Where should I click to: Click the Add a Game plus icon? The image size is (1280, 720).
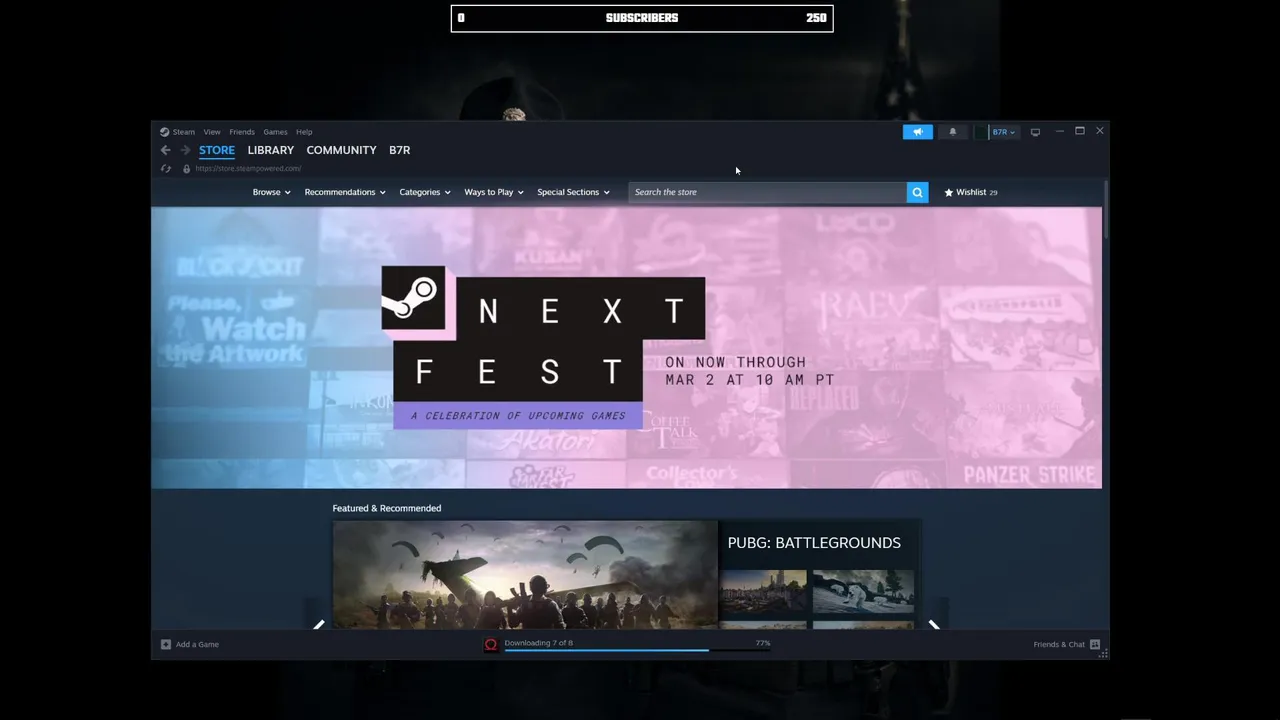166,644
